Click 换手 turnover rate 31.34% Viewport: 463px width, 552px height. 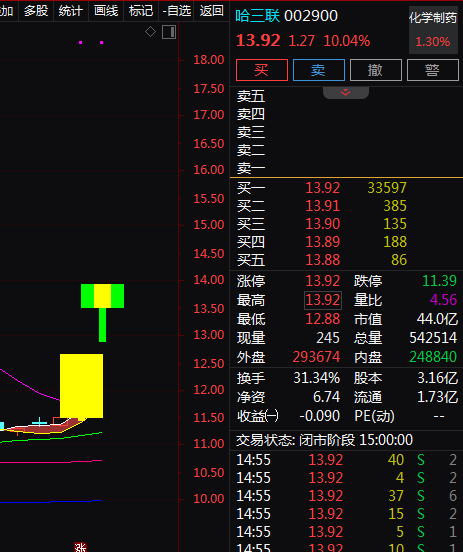coord(317,378)
